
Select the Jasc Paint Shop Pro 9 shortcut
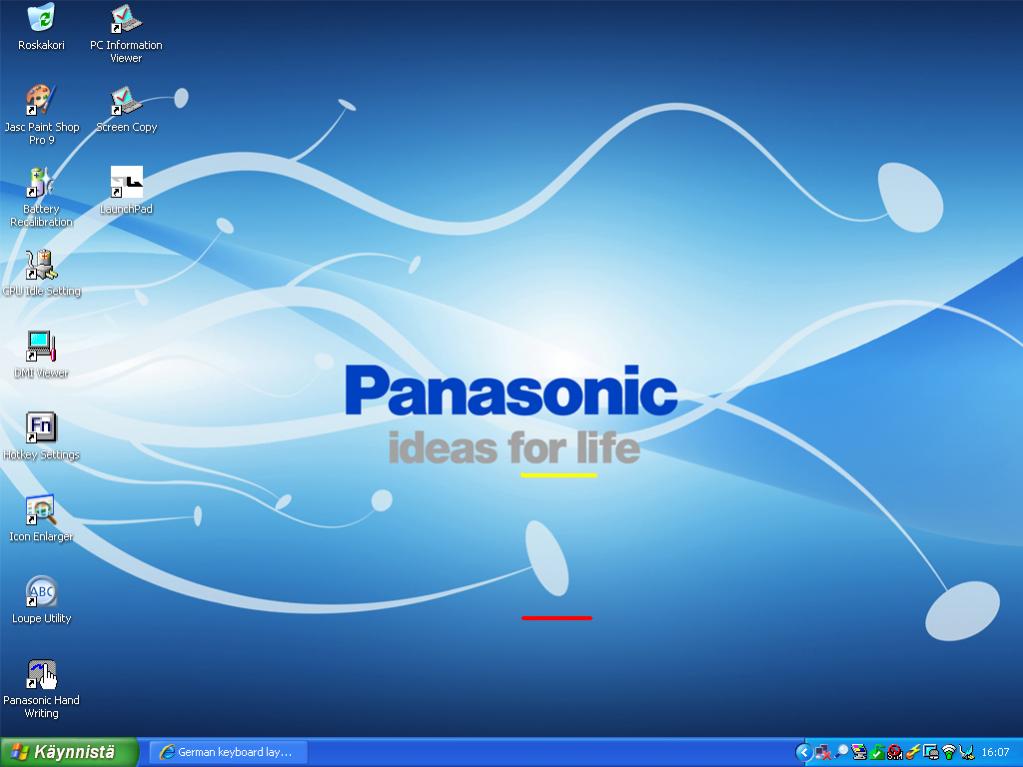tap(42, 115)
